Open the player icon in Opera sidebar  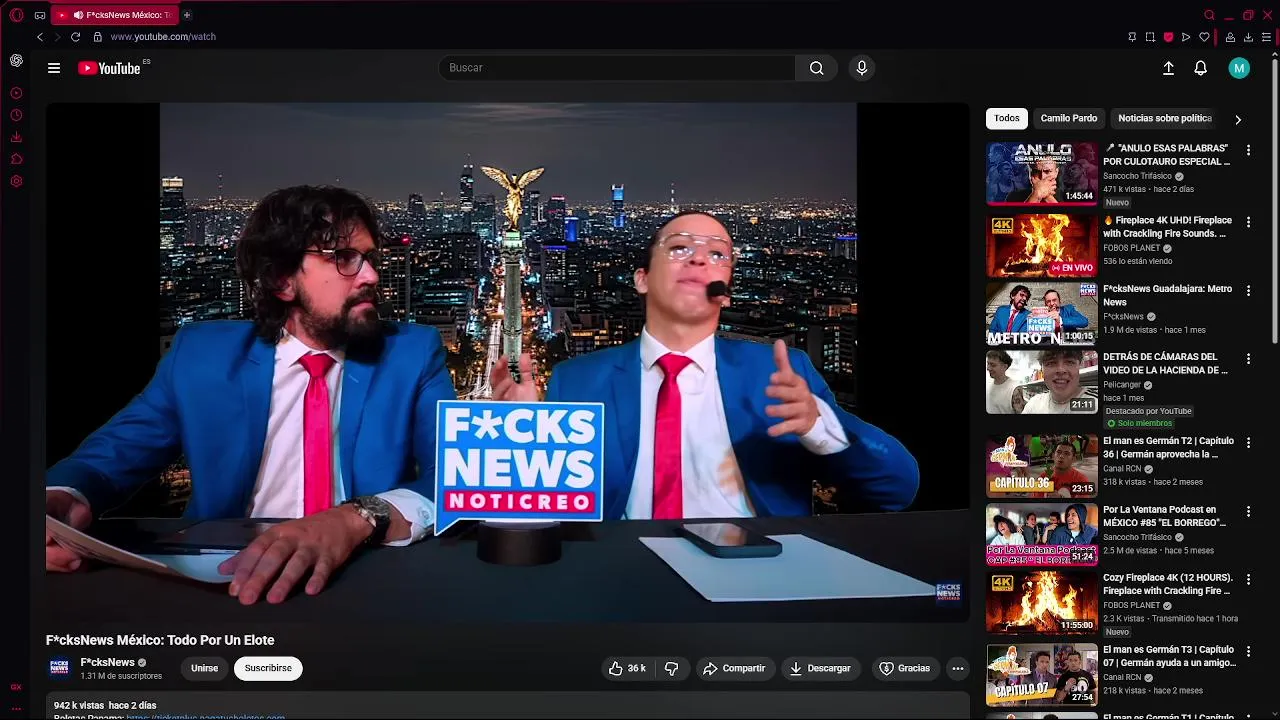click(16, 93)
